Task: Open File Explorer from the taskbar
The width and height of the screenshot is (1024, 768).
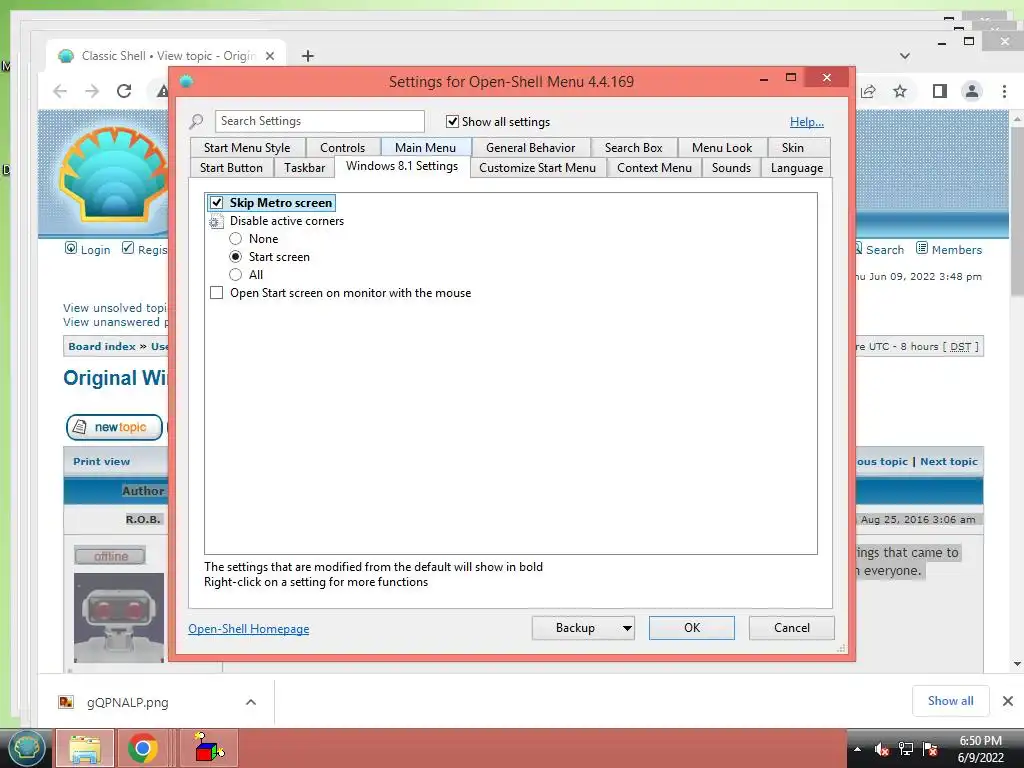Action: click(x=85, y=748)
